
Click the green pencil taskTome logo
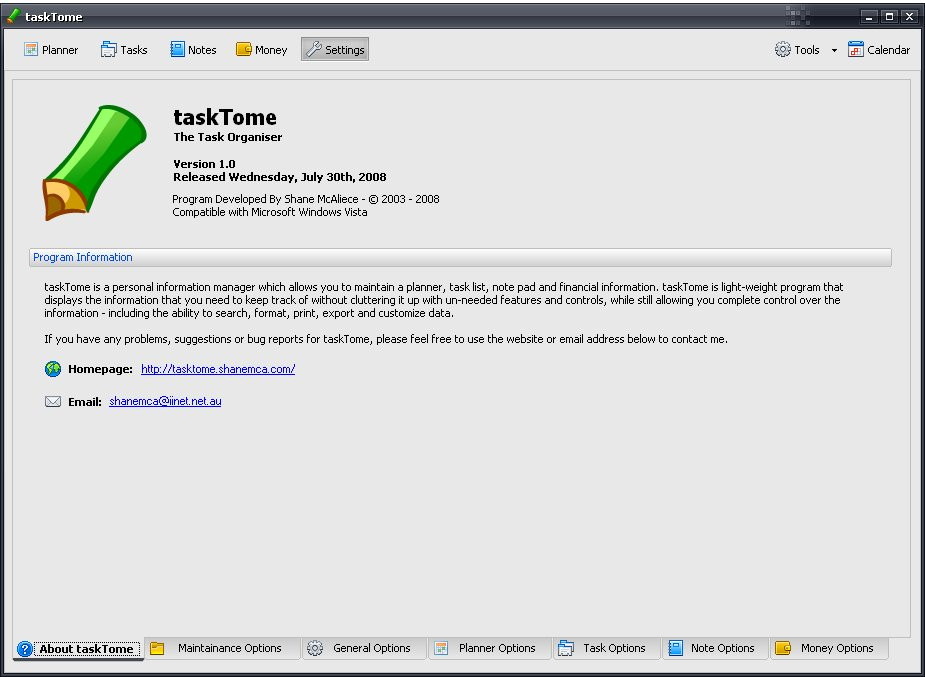click(94, 163)
